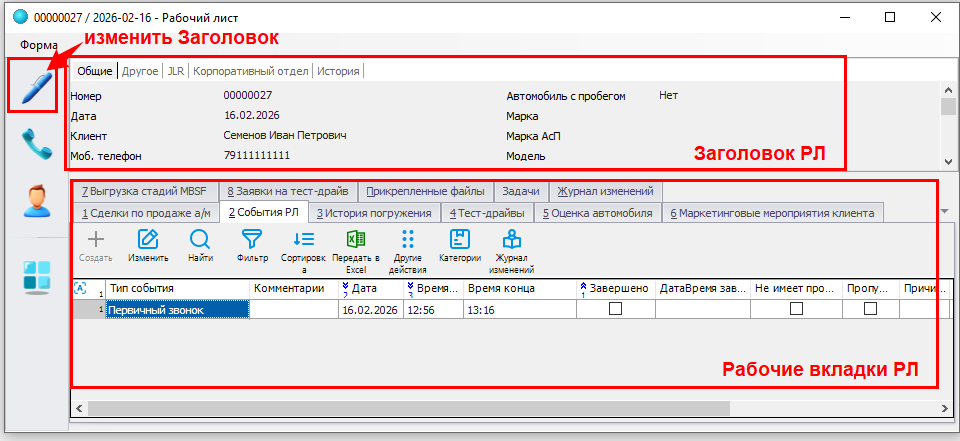Check the Прогул column checkbox
960x441 pixels.
pyautogui.click(x=870, y=310)
